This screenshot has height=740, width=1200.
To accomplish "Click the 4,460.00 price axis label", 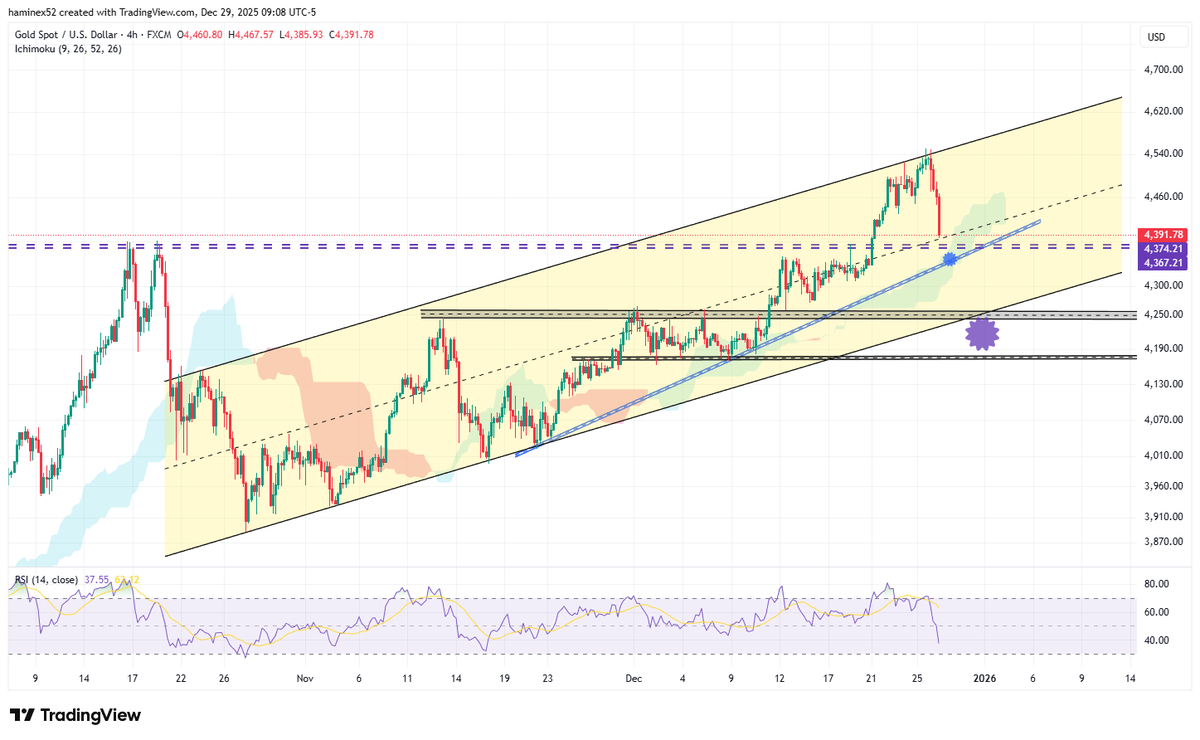I will click(1166, 198).
